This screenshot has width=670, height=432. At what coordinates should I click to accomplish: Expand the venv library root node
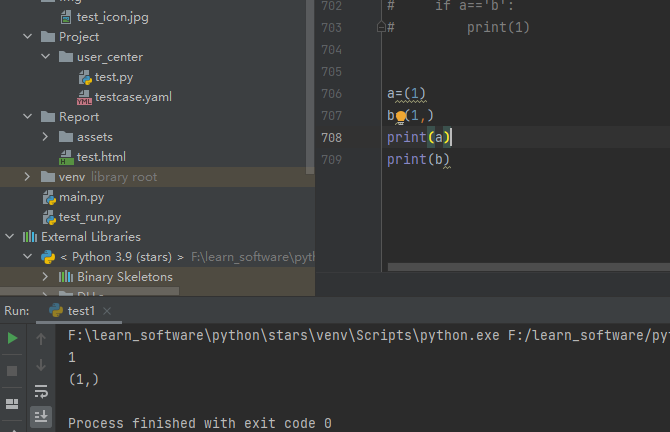[x=27, y=177]
